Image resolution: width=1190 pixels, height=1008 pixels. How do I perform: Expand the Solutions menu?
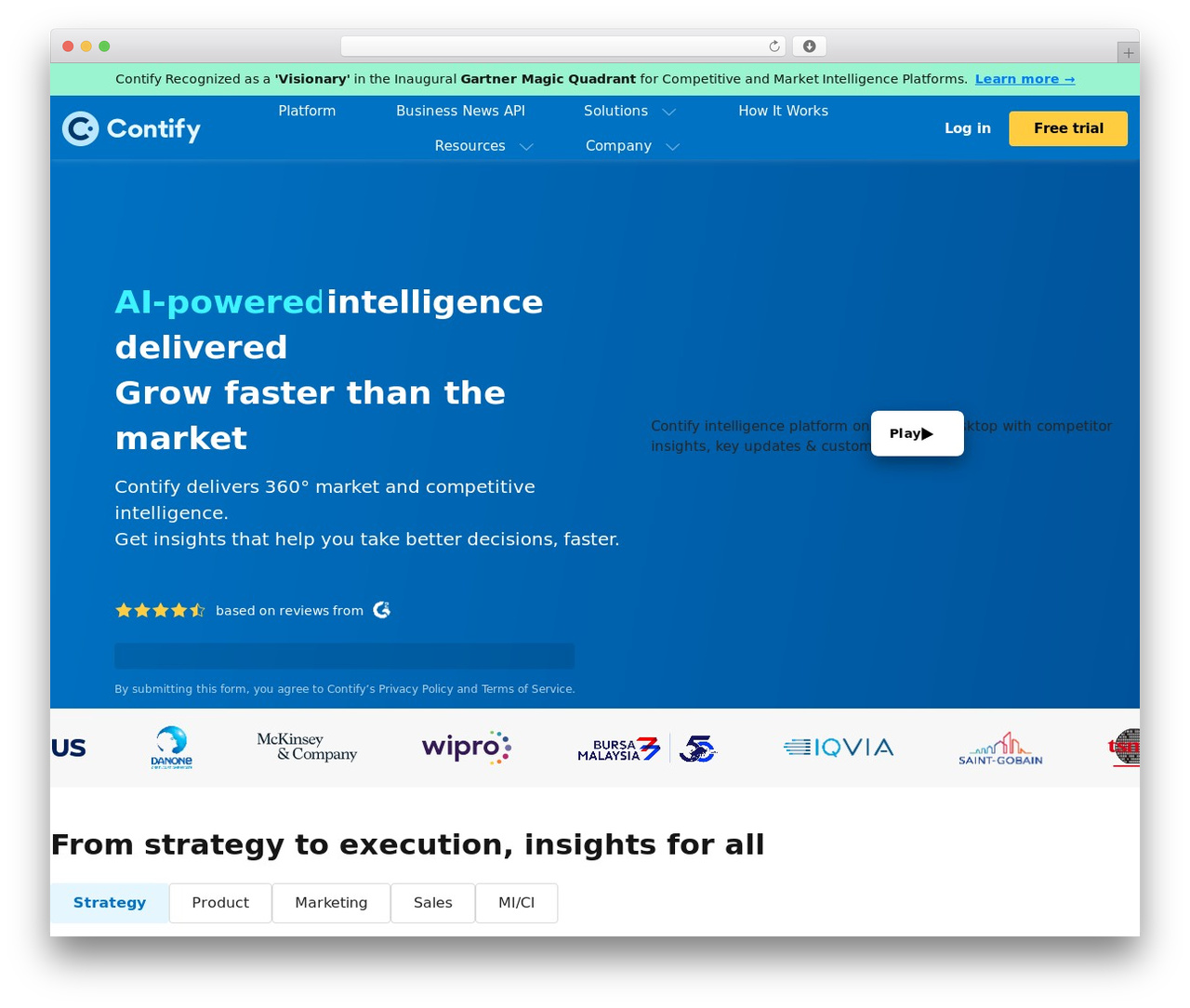pyautogui.click(x=629, y=111)
